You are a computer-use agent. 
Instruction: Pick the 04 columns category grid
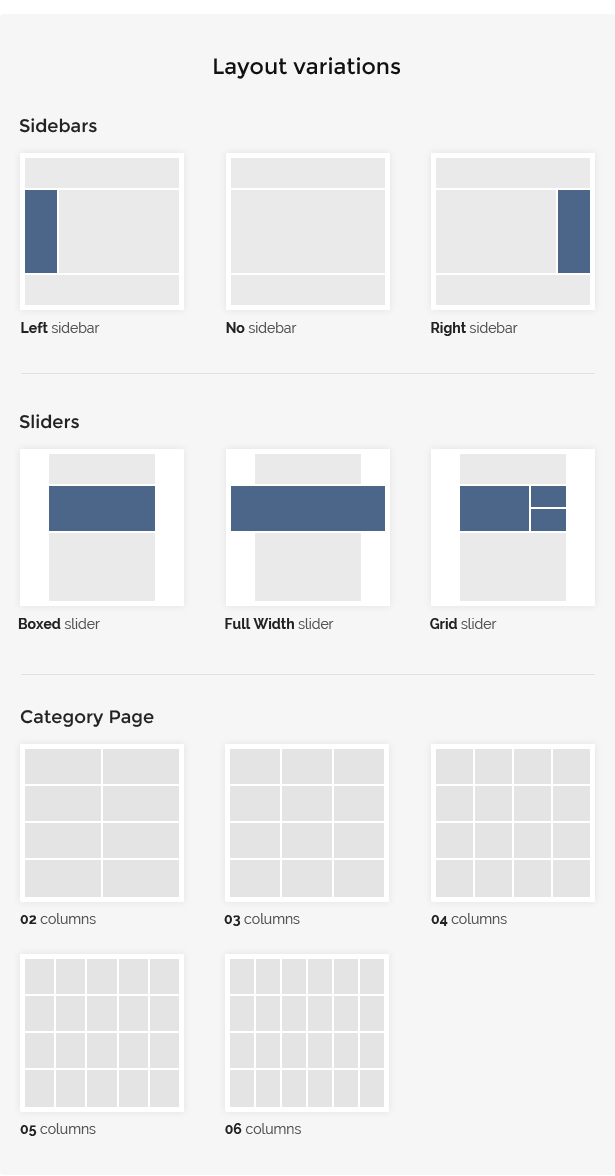pyautogui.click(x=513, y=823)
